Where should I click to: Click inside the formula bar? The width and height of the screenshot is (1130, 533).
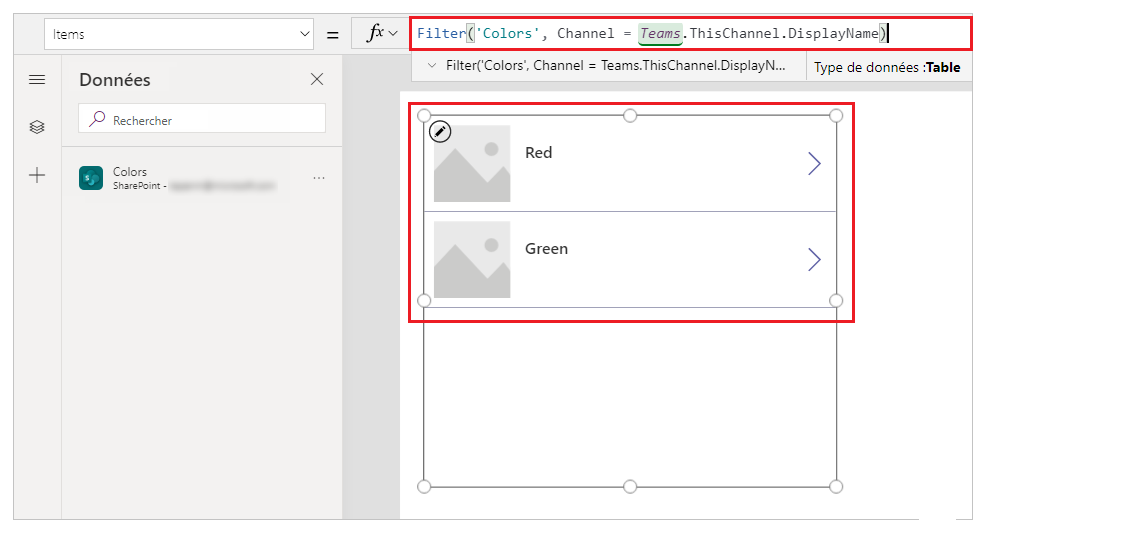(690, 34)
